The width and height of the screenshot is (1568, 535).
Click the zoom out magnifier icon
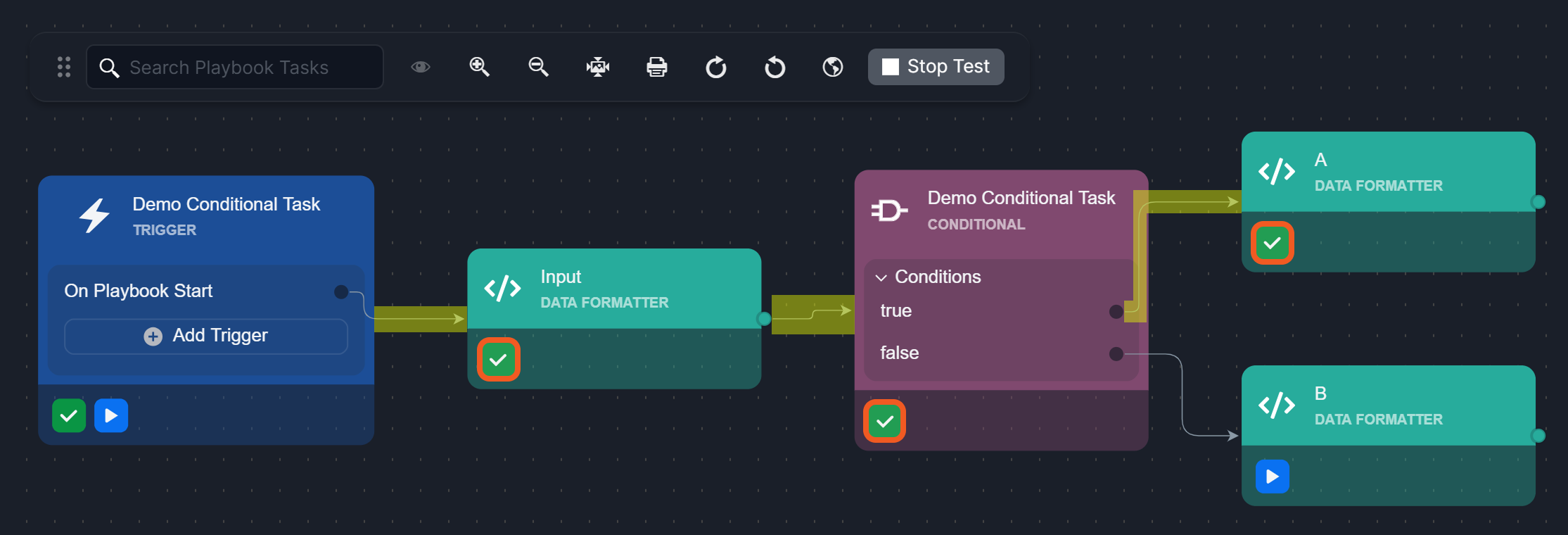pyautogui.click(x=538, y=67)
